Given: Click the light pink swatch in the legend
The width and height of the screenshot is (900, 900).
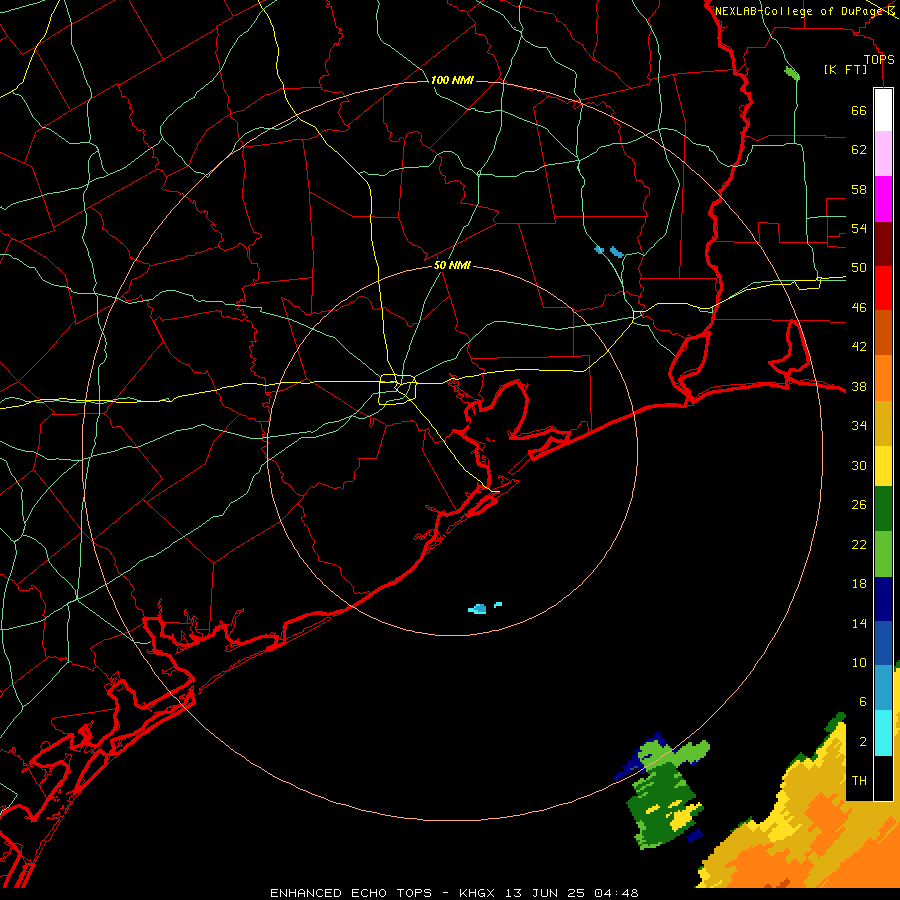Looking at the screenshot, I should 883,153.
